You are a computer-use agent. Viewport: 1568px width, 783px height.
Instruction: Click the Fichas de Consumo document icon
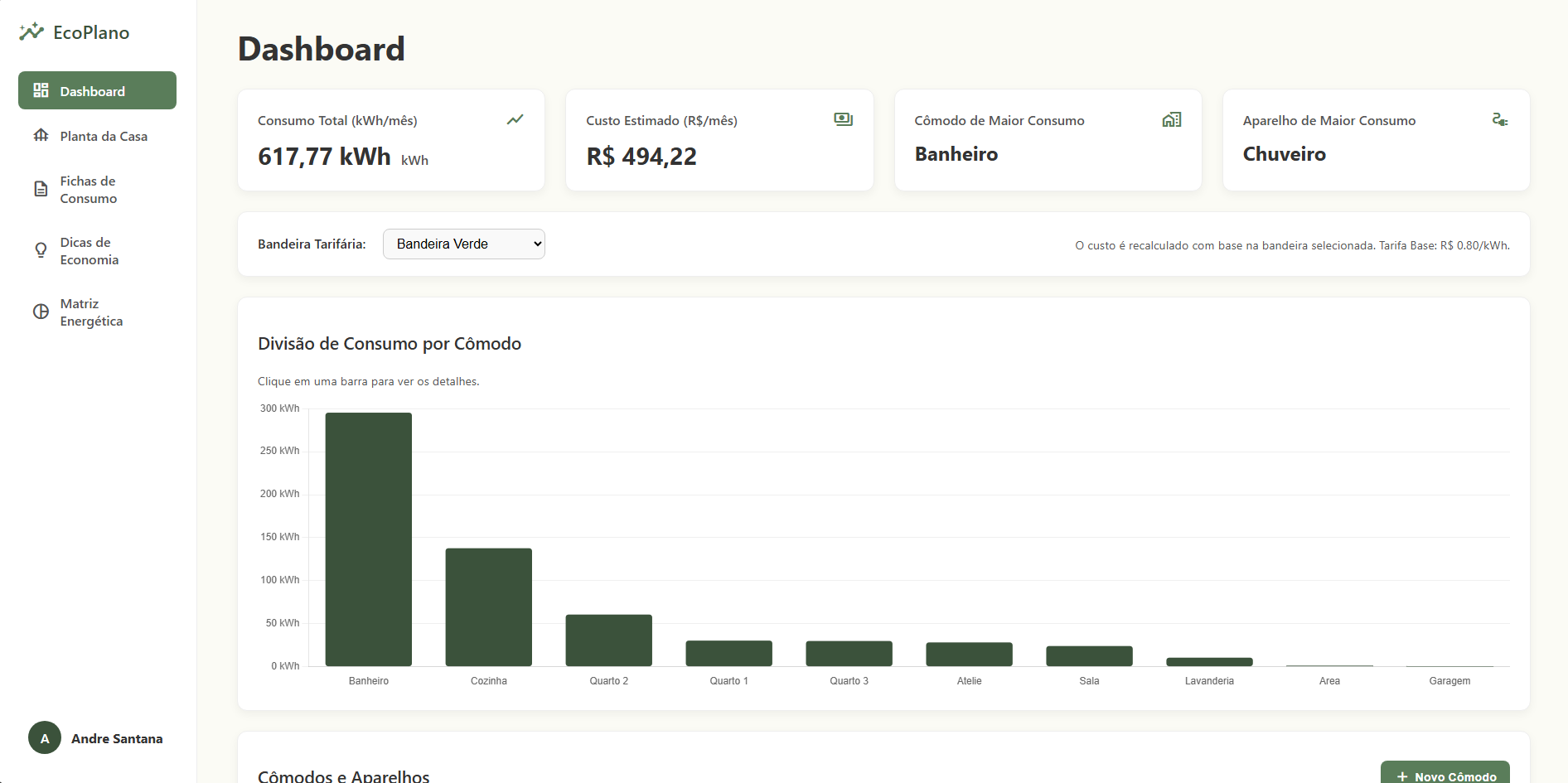coord(41,189)
